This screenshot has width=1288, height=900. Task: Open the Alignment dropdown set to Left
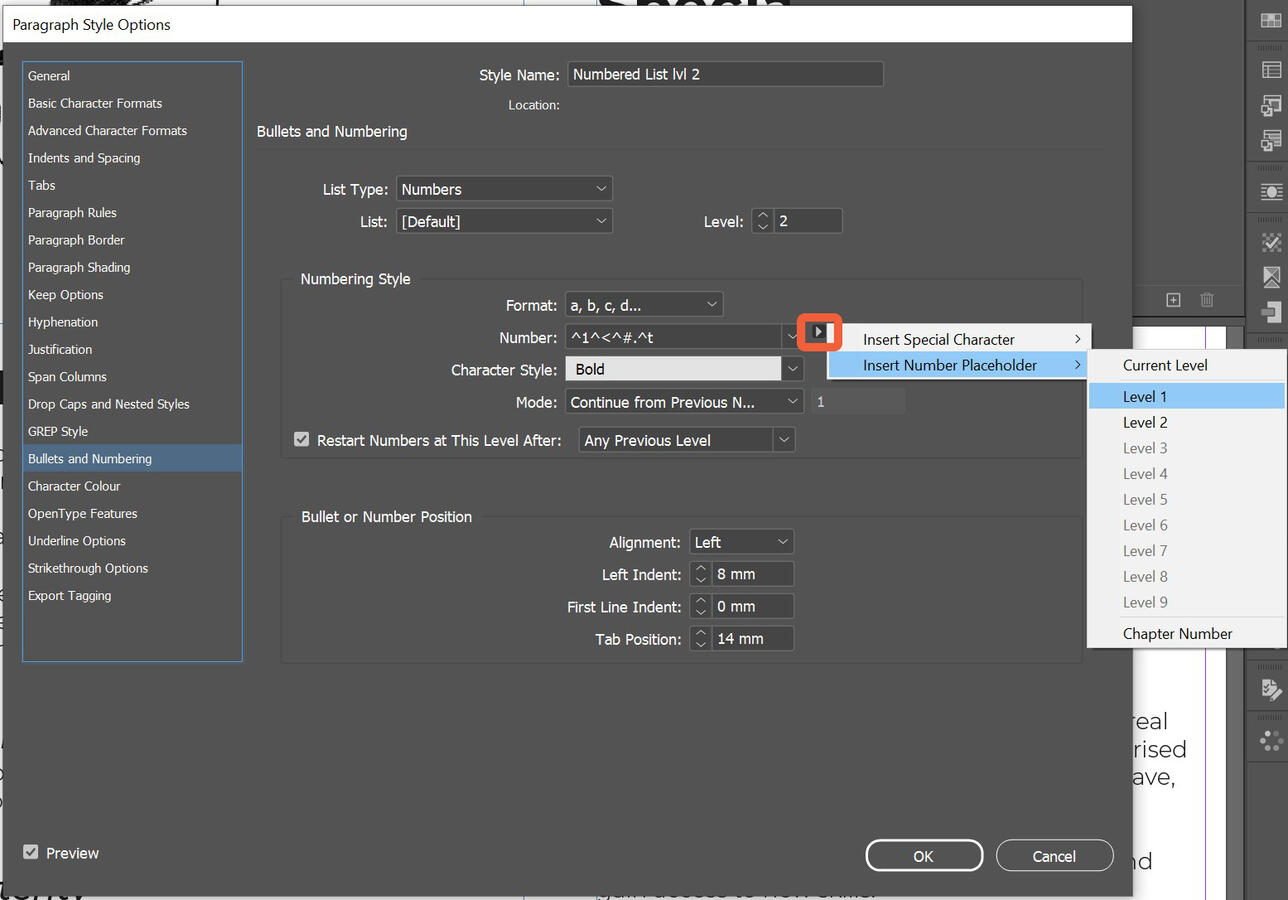(x=741, y=541)
